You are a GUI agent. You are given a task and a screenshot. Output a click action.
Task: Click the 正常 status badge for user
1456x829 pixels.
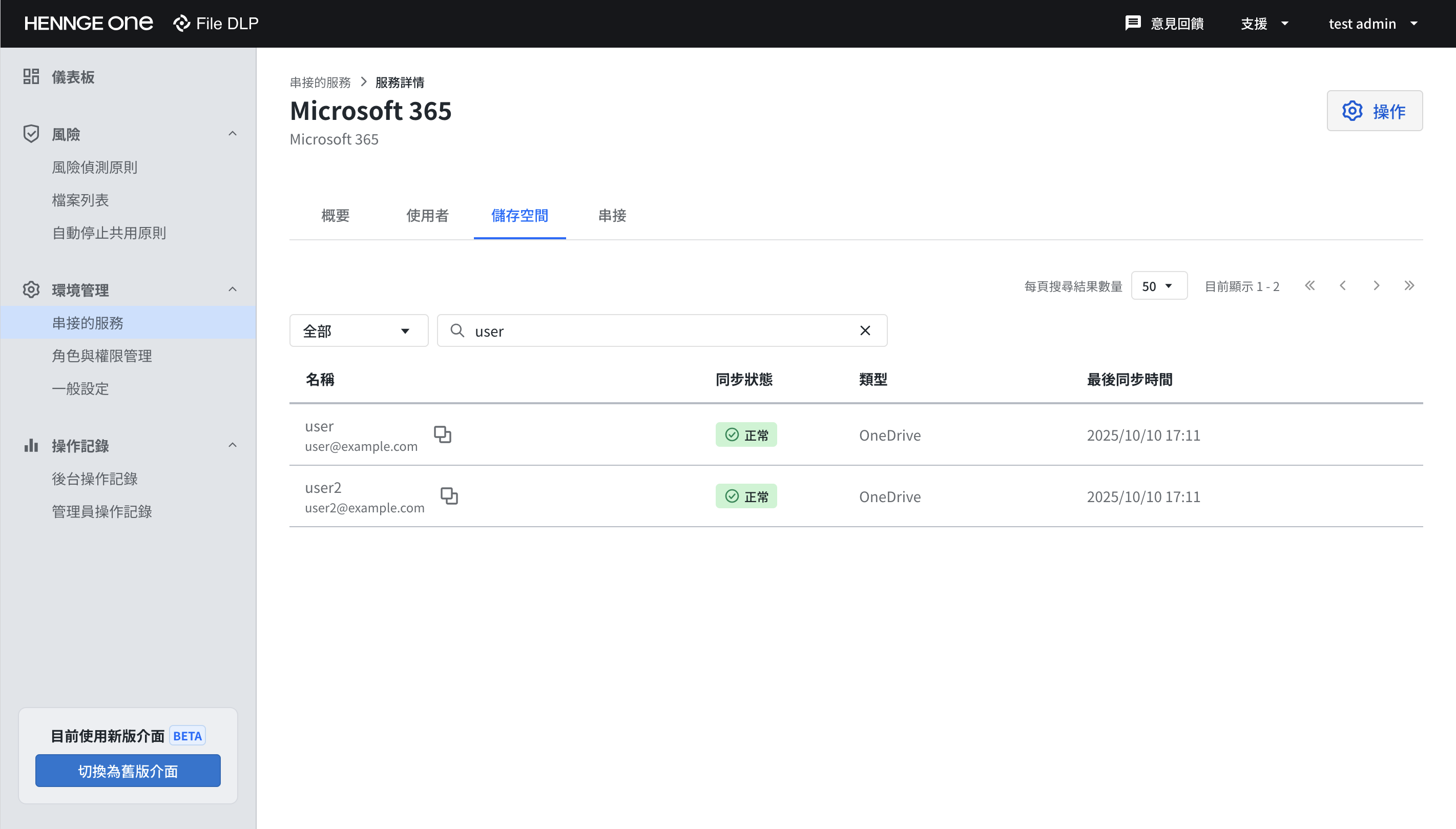(x=746, y=435)
